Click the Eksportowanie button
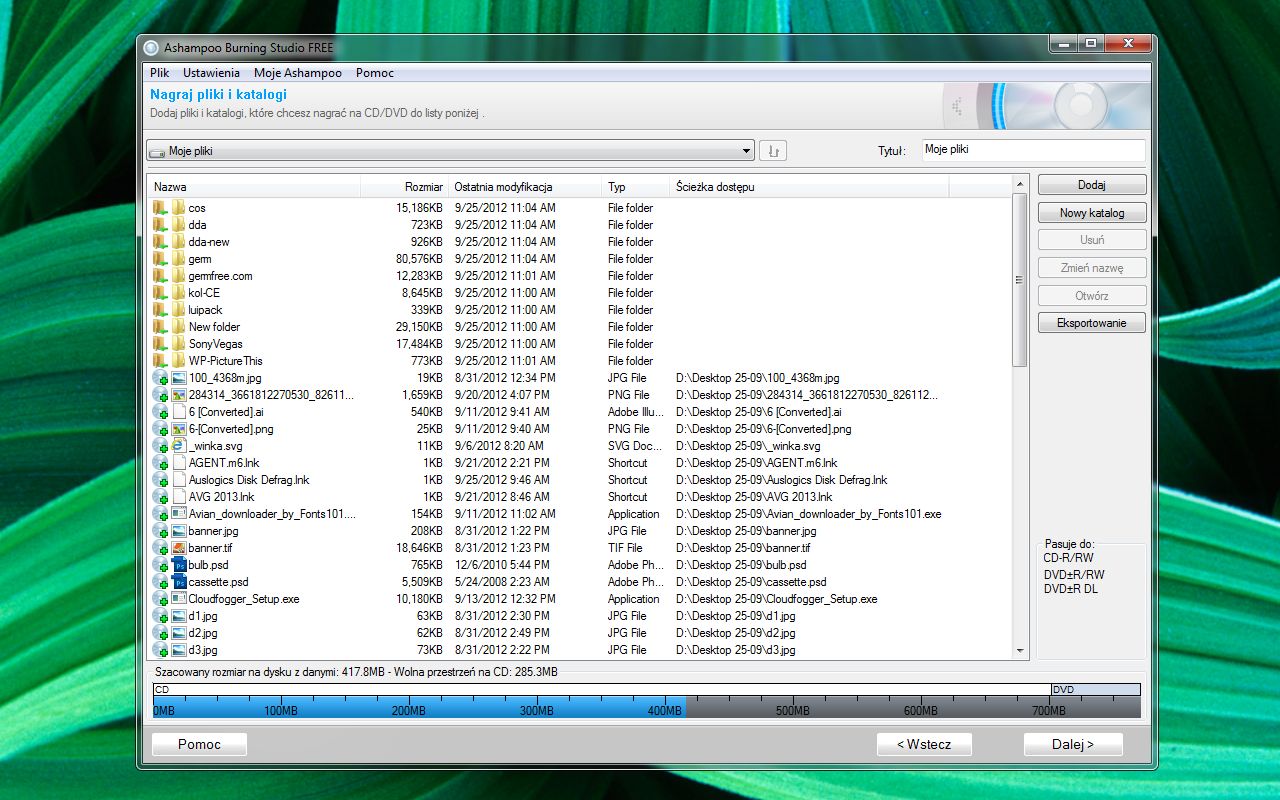 [x=1092, y=323]
